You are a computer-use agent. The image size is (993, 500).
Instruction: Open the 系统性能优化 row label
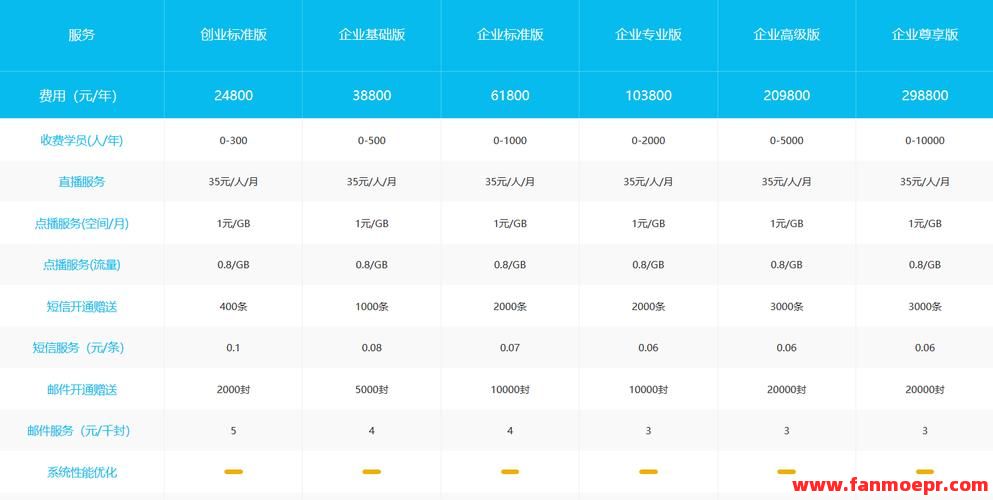[x=82, y=472]
